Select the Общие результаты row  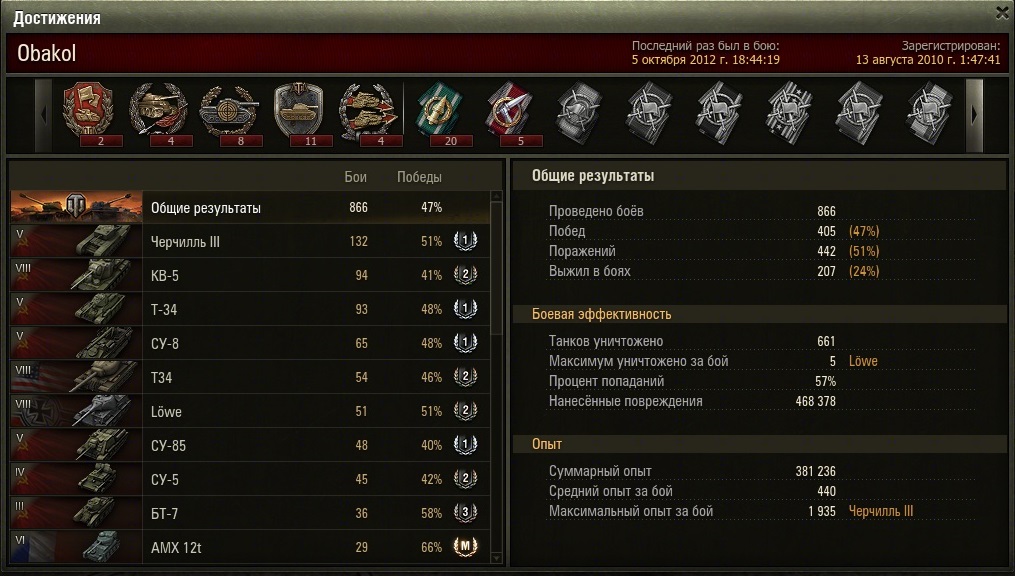(x=250, y=207)
